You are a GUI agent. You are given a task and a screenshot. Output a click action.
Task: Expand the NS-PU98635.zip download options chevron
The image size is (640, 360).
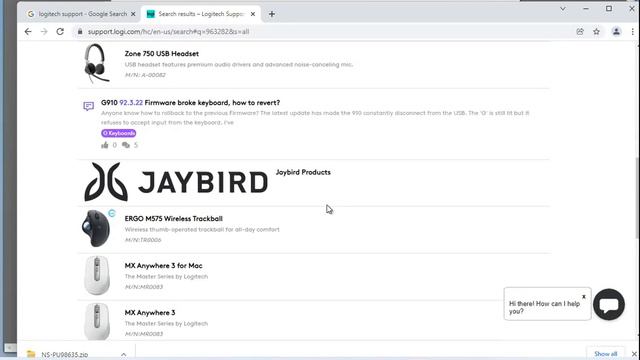click(123, 354)
